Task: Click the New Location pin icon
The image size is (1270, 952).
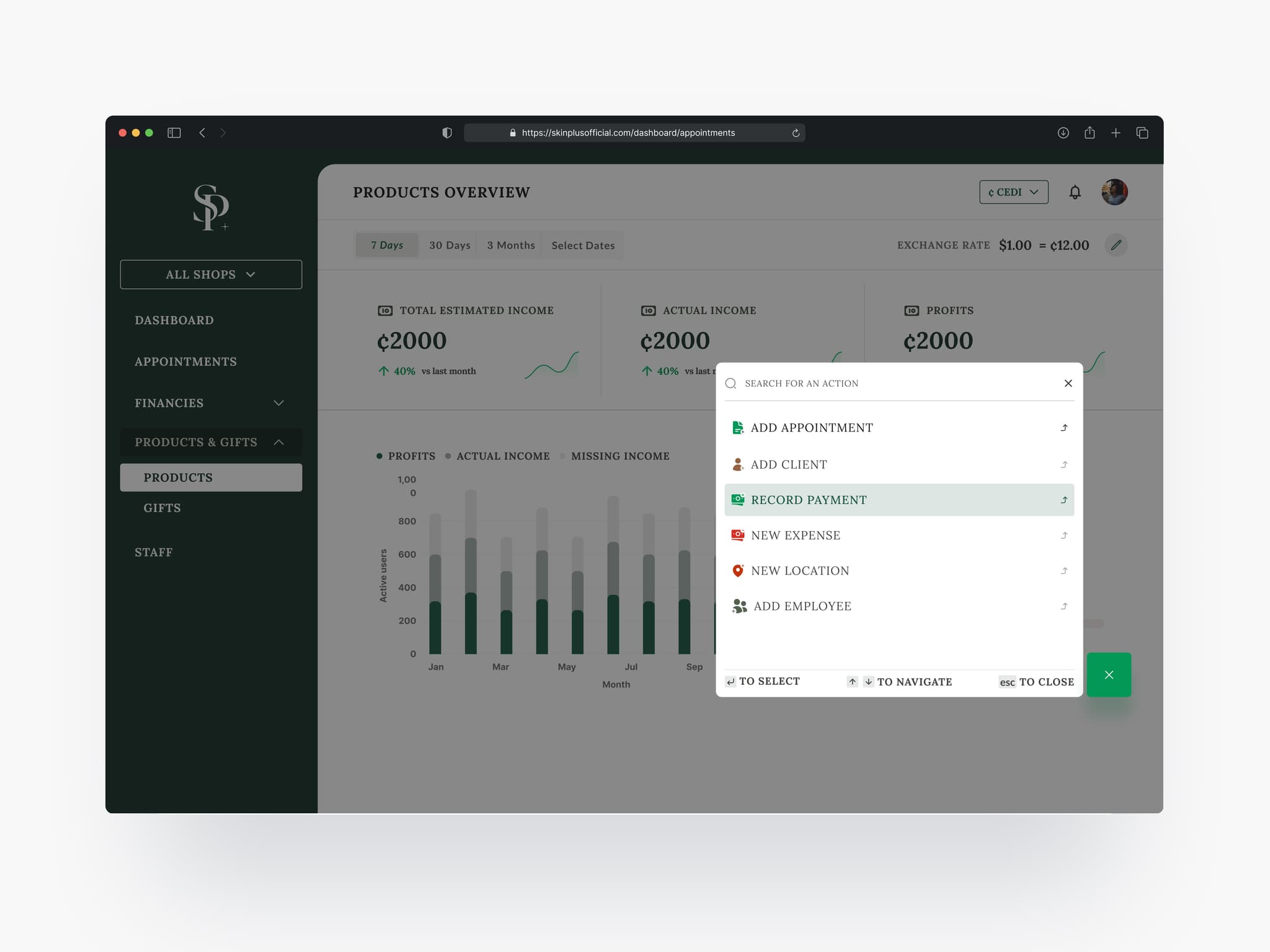Action: click(x=737, y=571)
